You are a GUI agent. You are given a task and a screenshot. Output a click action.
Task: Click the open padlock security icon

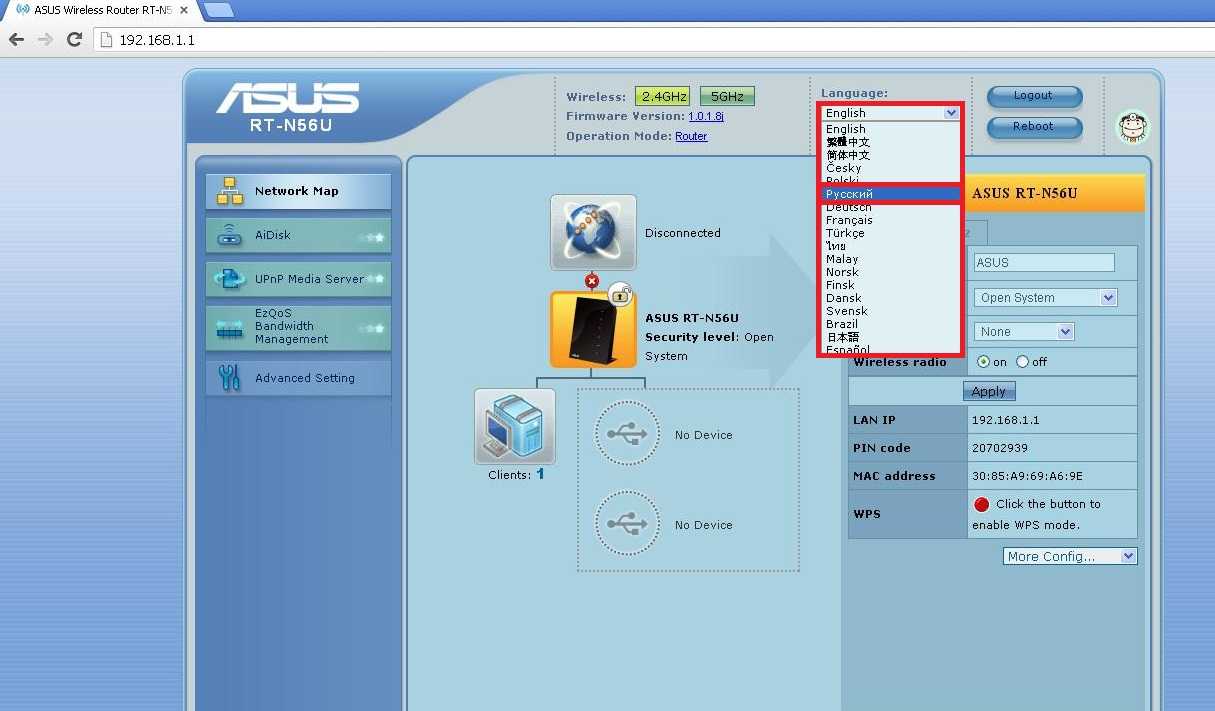620,293
